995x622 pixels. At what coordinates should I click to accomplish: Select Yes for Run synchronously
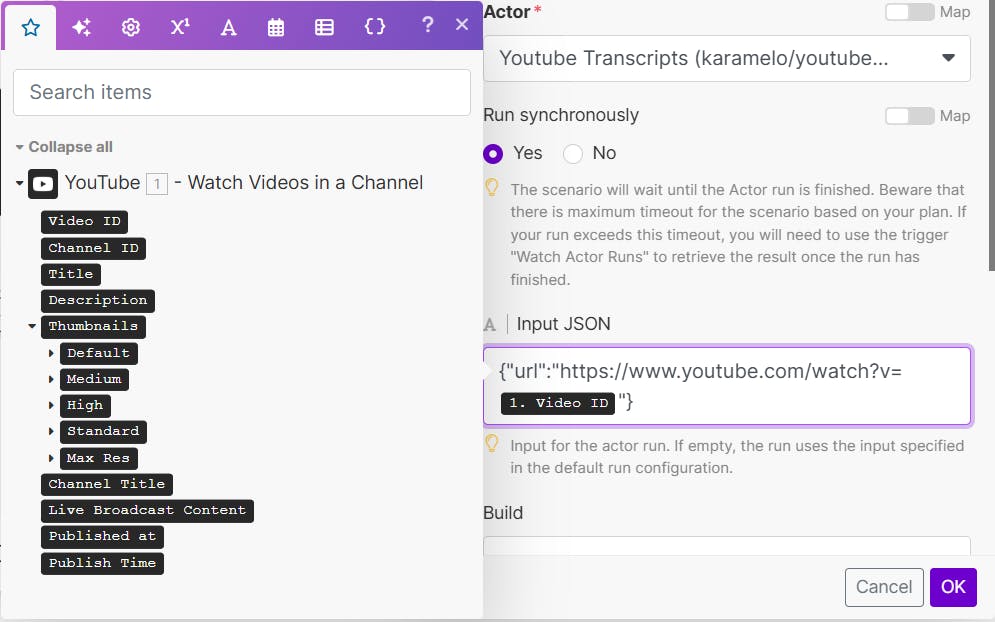pos(493,154)
